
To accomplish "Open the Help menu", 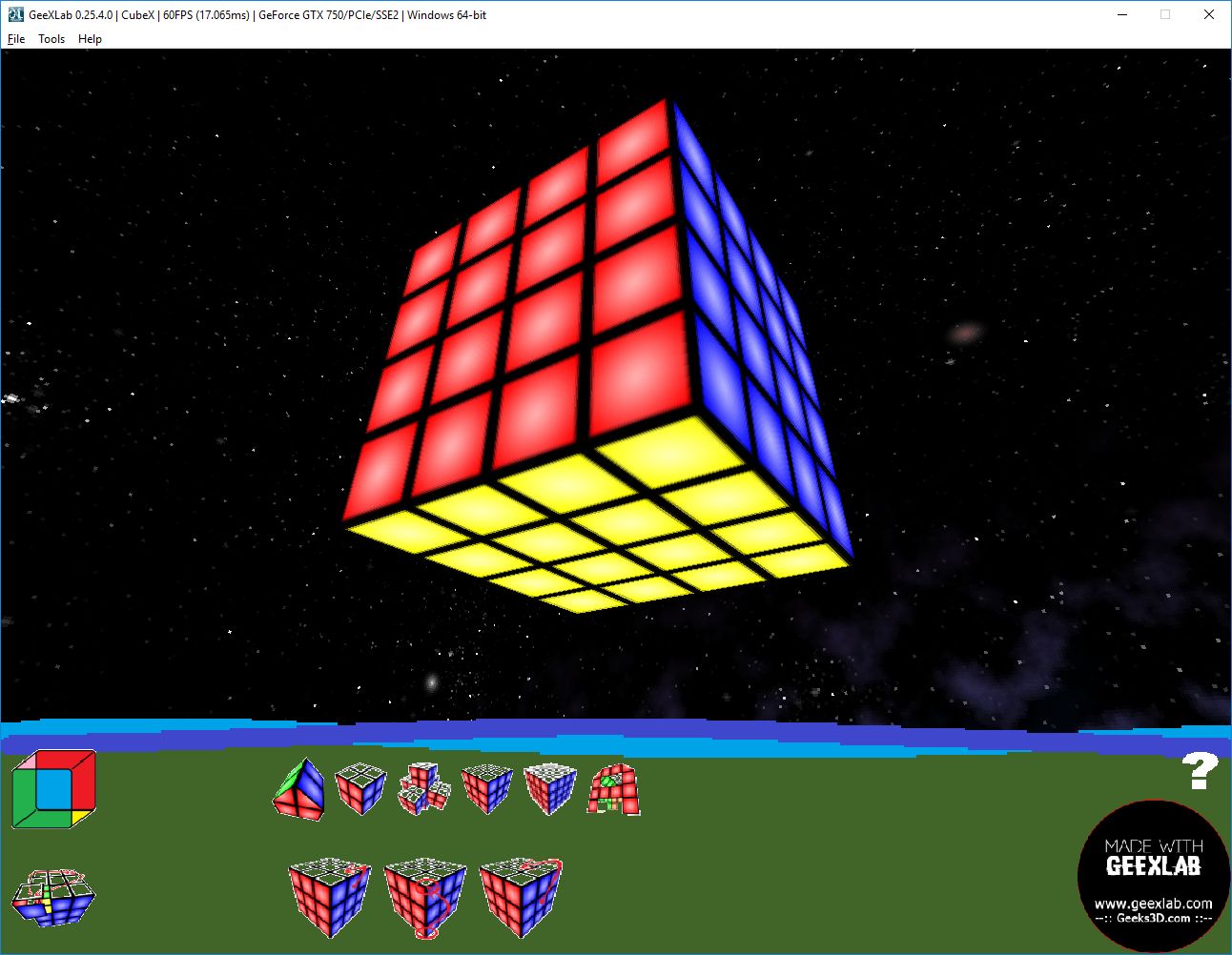I will [90, 39].
